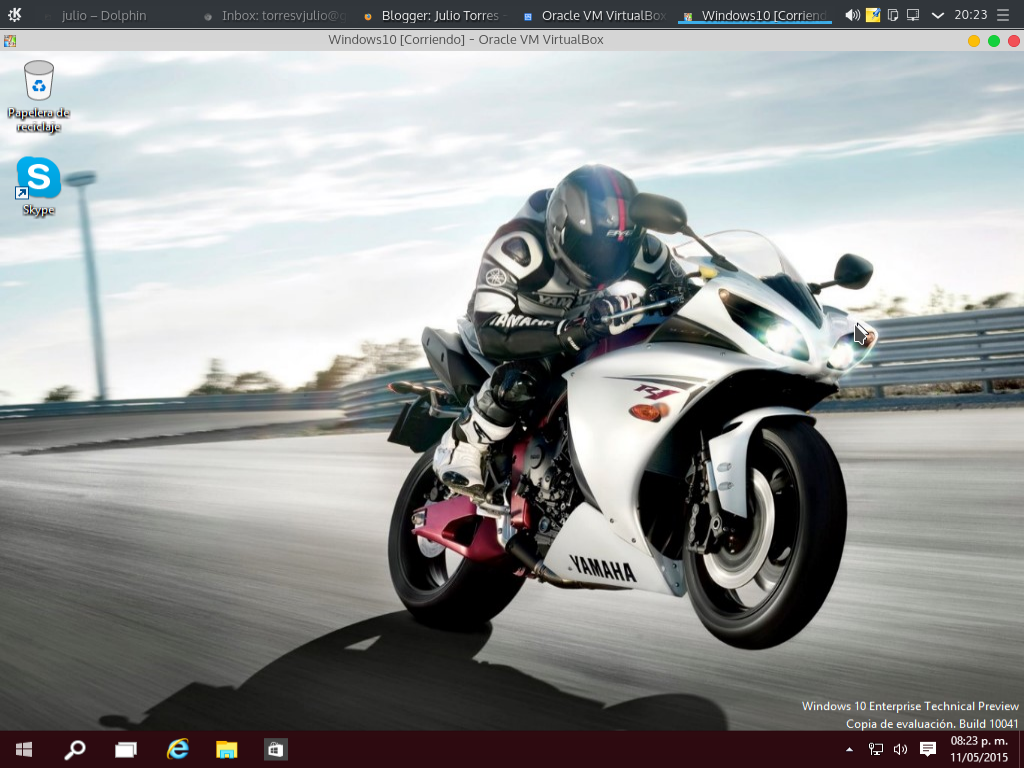The width and height of the screenshot is (1024, 768).
Task: Open the VirtualBox window menu icon in titlebar
Action: pyautogui.click(x=10, y=40)
